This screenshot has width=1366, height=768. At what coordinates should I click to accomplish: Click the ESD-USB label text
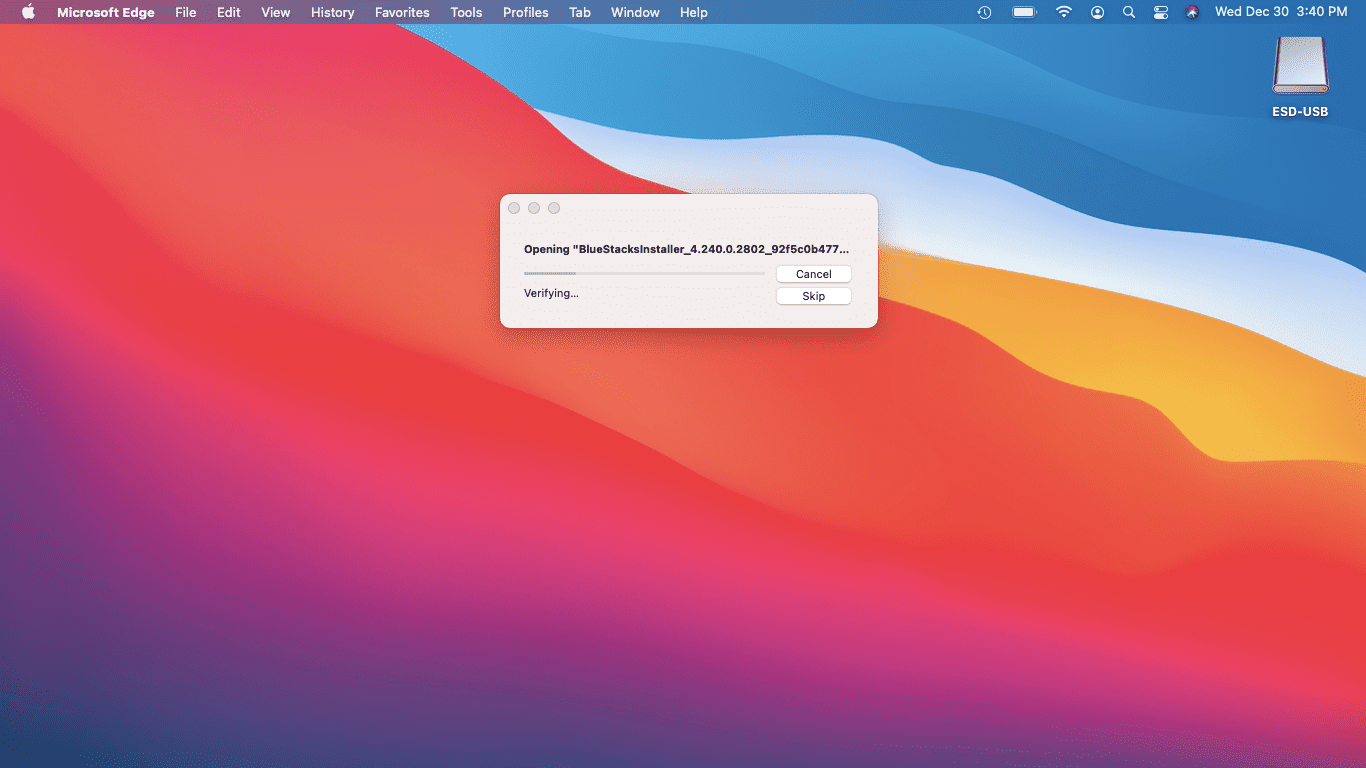[x=1300, y=112]
